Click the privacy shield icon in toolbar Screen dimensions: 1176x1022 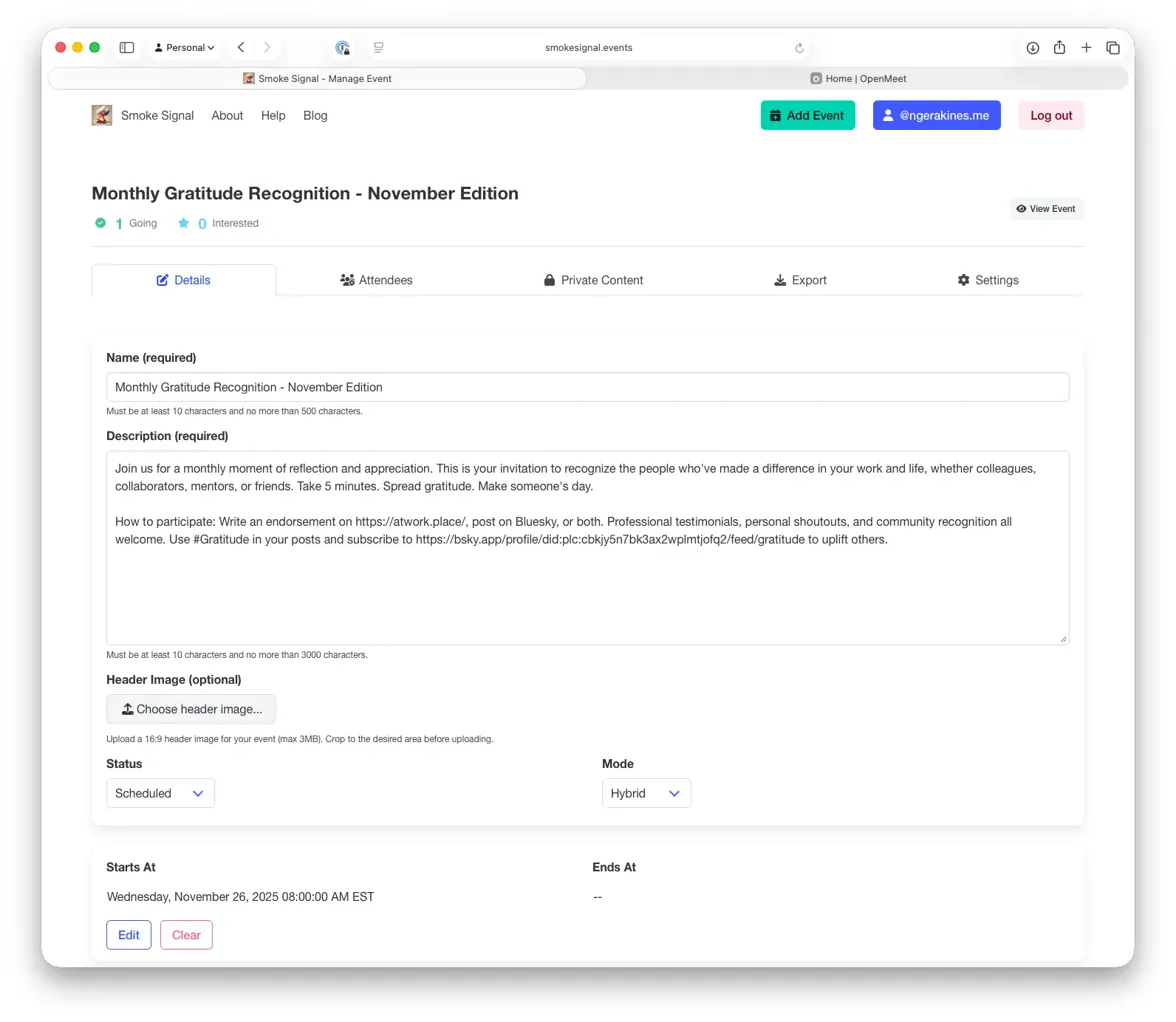(x=343, y=47)
